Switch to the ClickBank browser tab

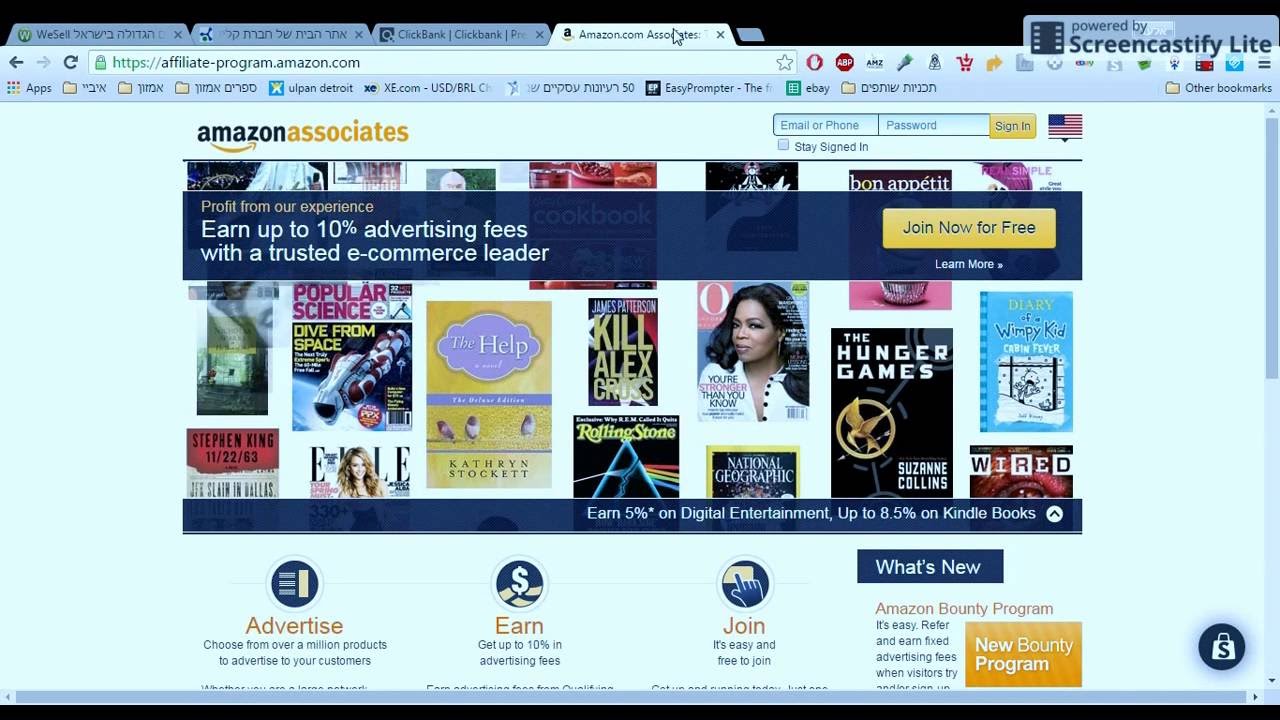(x=461, y=34)
